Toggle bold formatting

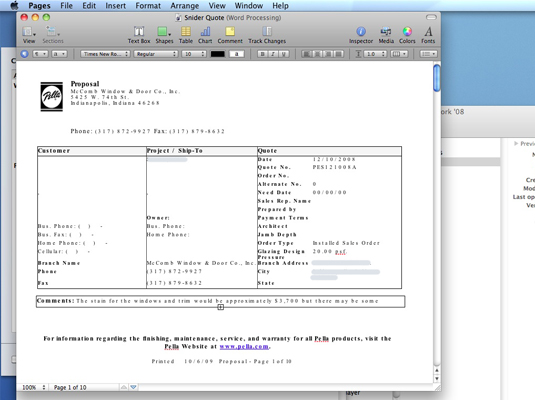pyautogui.click(x=262, y=54)
